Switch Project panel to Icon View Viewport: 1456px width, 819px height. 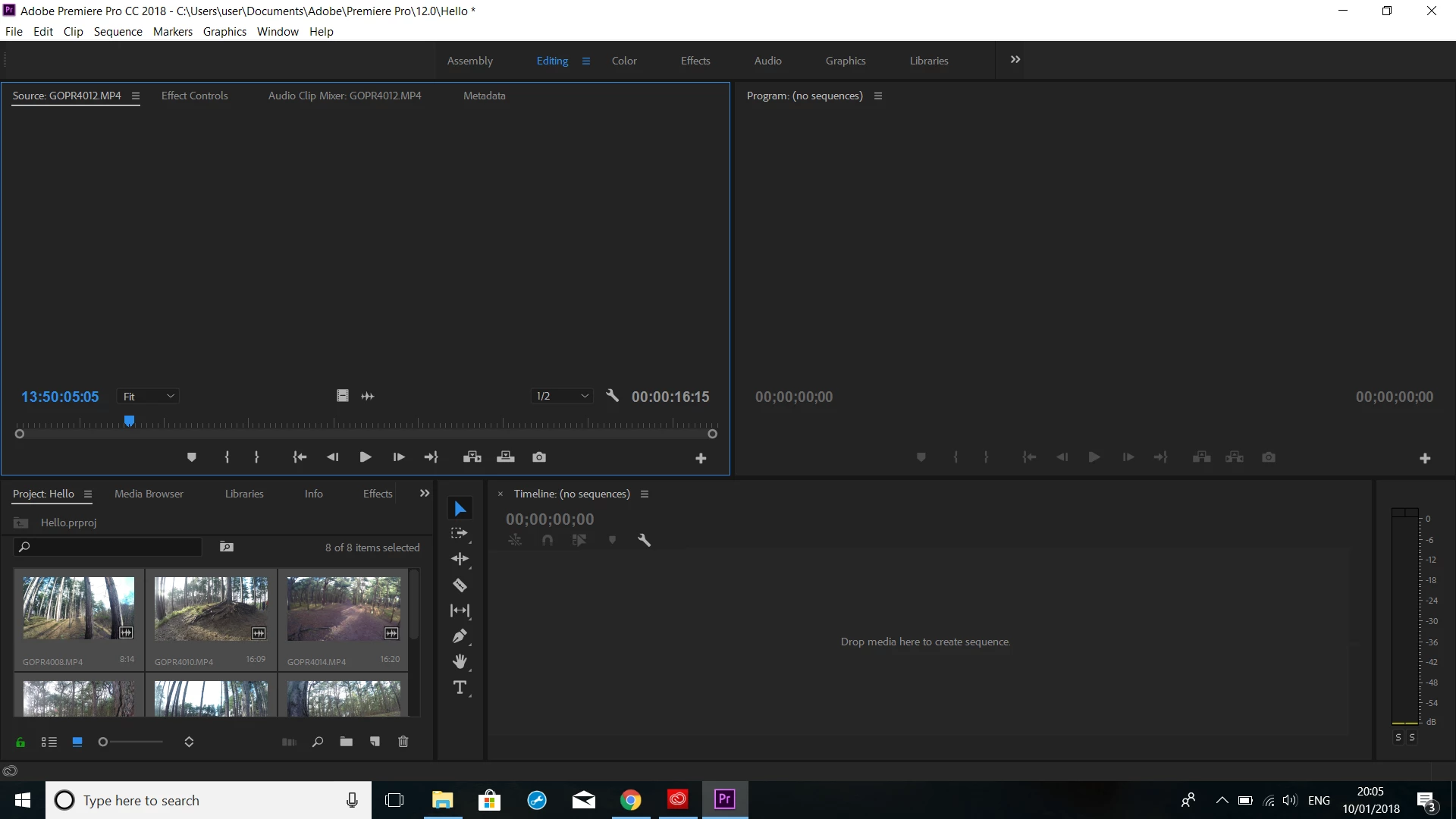coord(77,742)
